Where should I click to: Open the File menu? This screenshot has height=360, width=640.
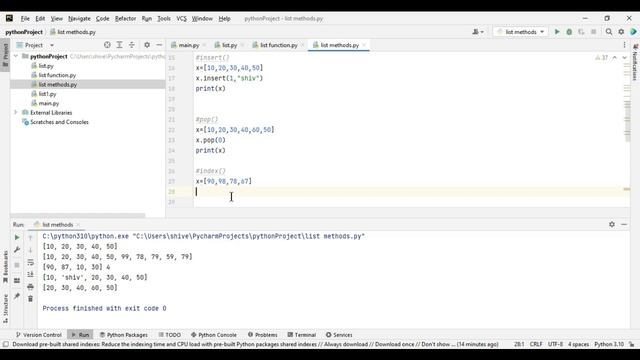25,18
